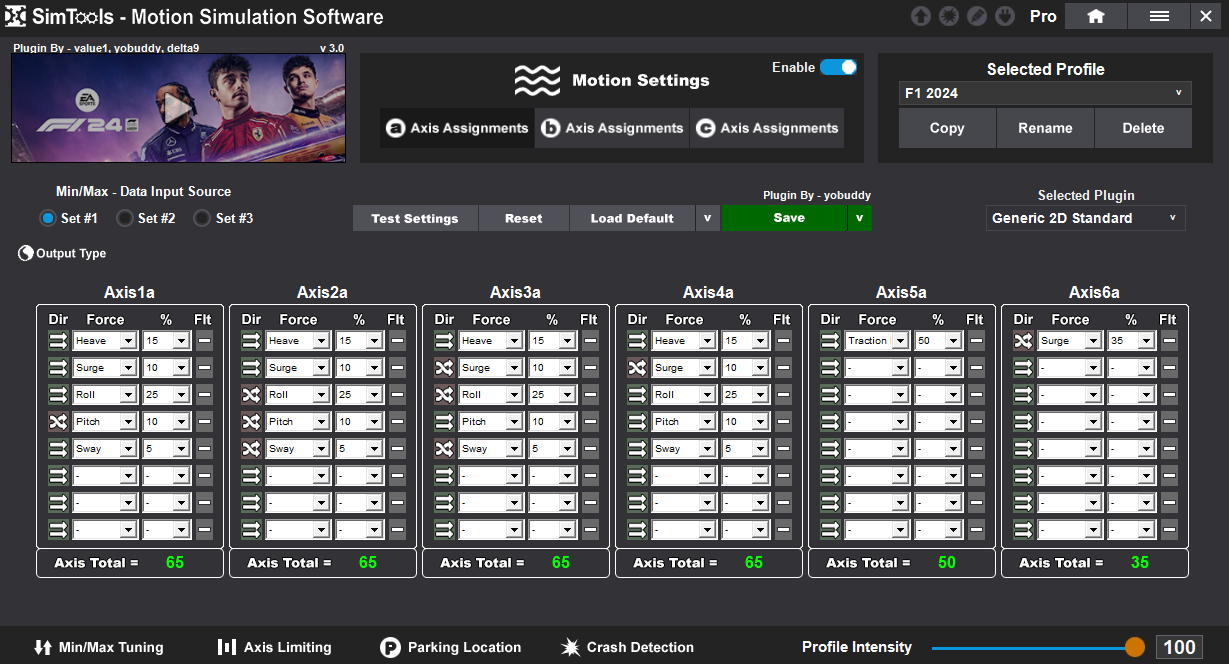This screenshot has width=1229, height=664.
Task: Toggle Axis4a Heave direction arrow
Action: pyautogui.click(x=637, y=341)
